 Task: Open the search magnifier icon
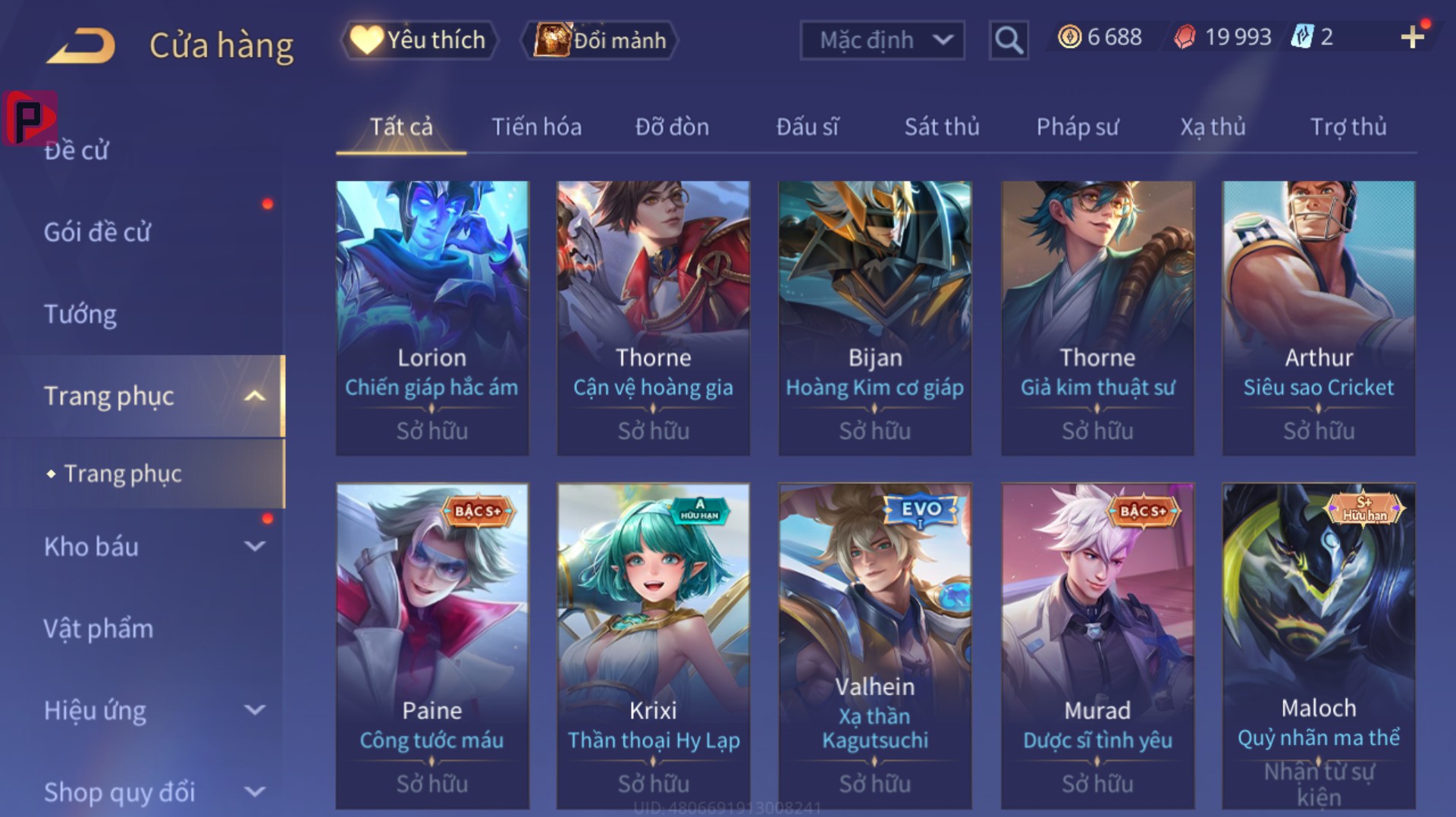[x=1009, y=39]
